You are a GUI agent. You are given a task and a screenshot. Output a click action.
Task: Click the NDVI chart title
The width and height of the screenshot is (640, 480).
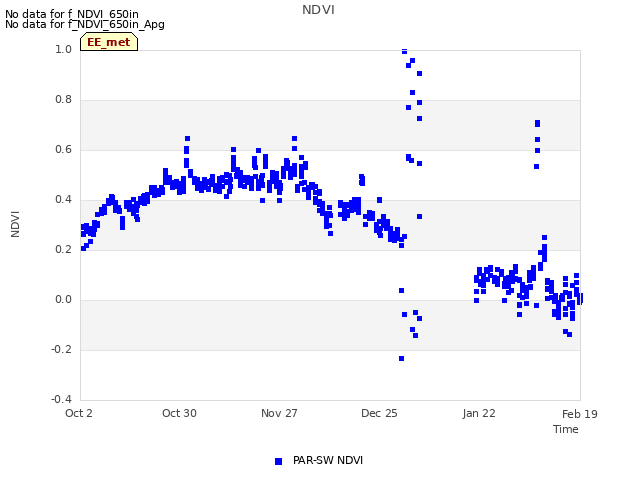pos(318,10)
